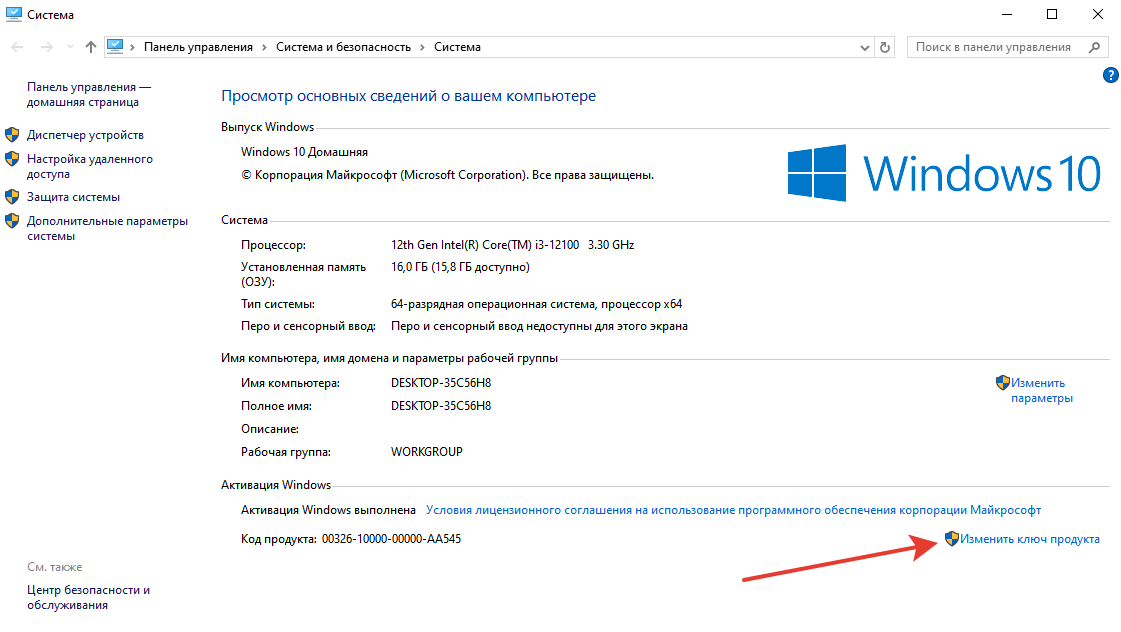Go up one level with the Up arrow
Viewport: 1121px width, 632px height.
pos(90,47)
